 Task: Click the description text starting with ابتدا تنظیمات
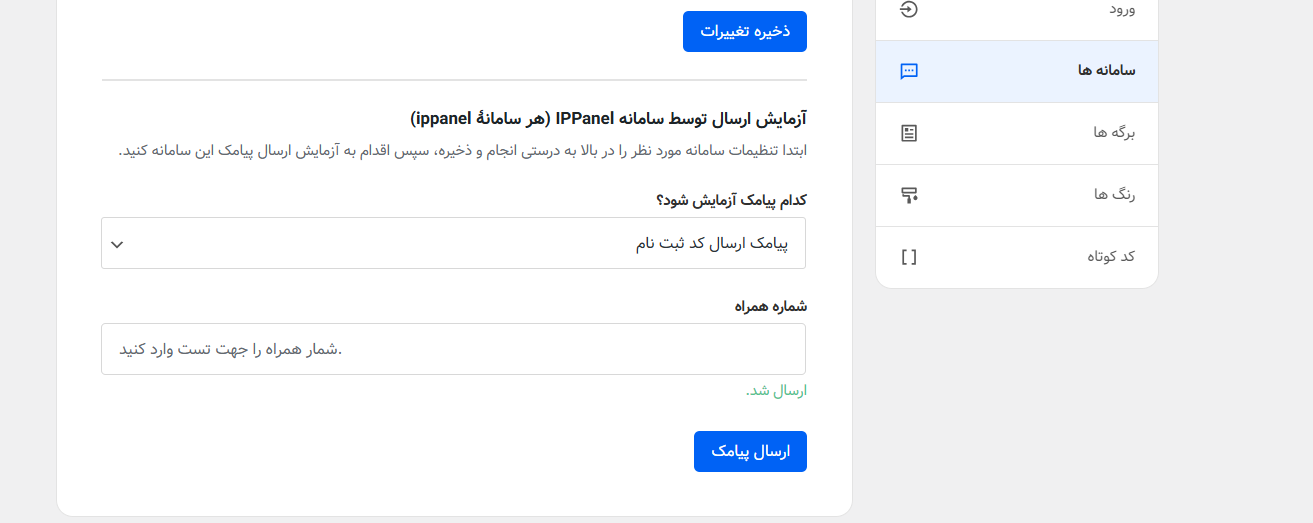pos(462,151)
